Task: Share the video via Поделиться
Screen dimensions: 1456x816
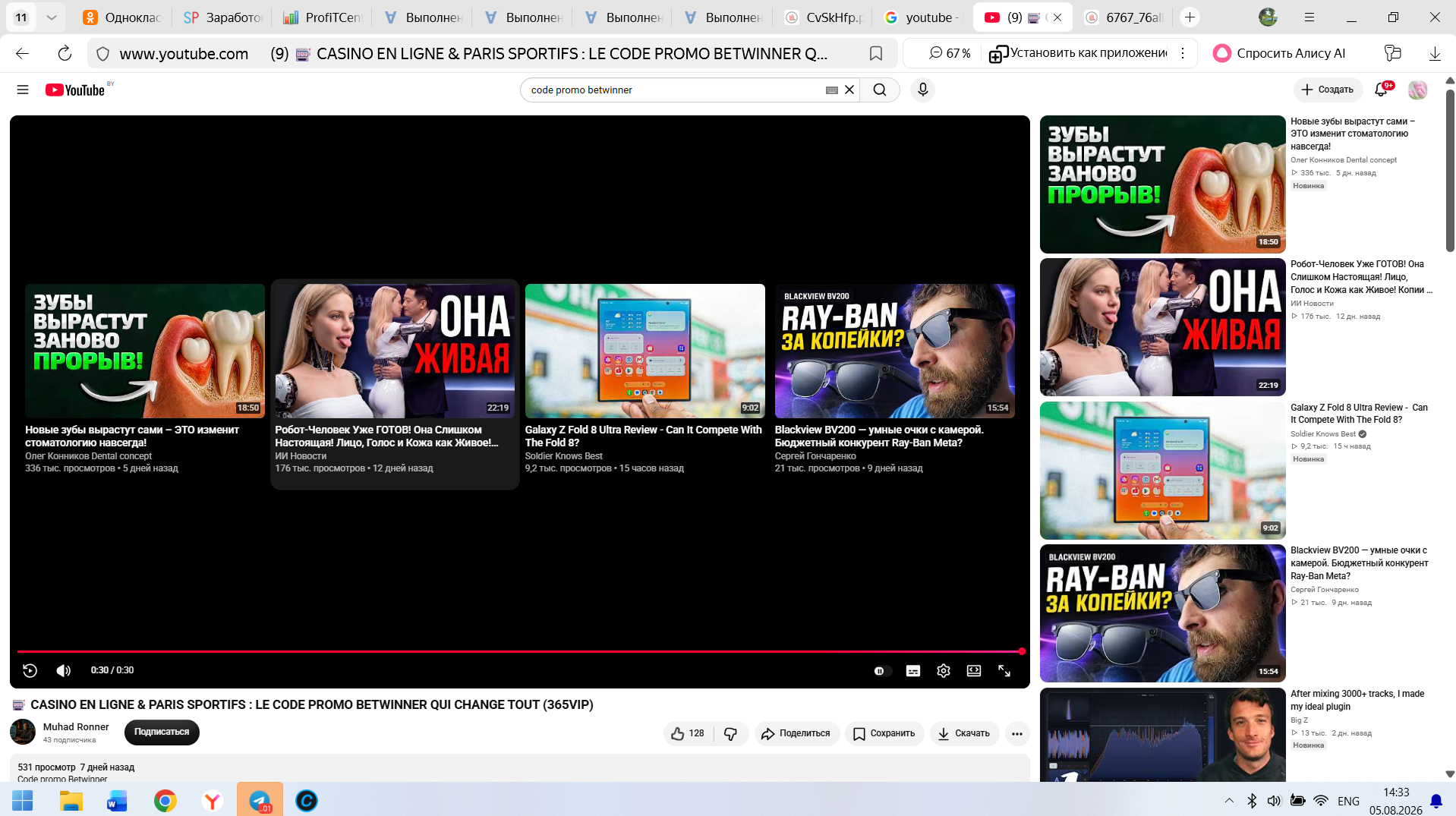Action: [796, 733]
